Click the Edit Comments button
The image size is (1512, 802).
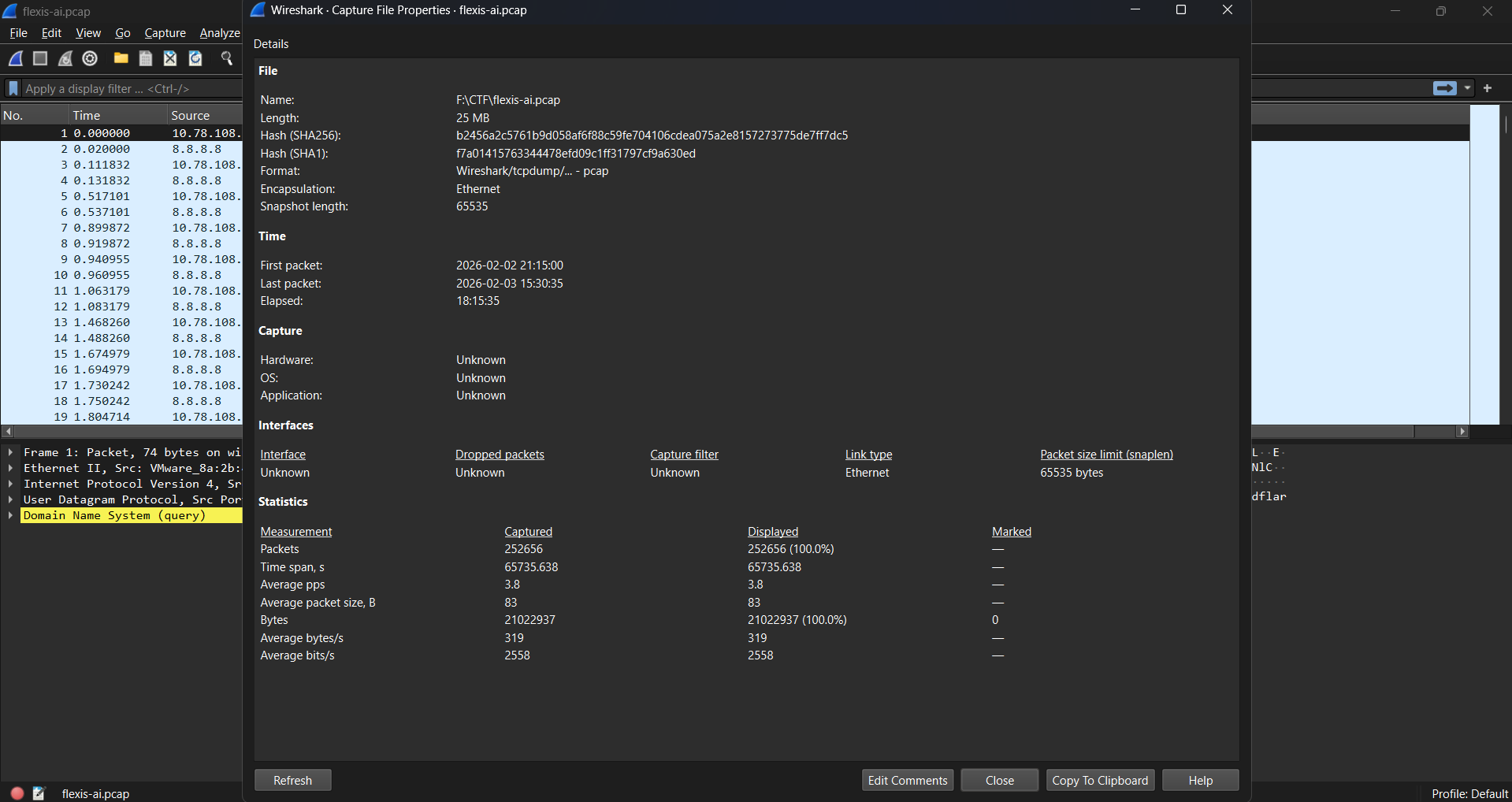pyautogui.click(x=908, y=780)
